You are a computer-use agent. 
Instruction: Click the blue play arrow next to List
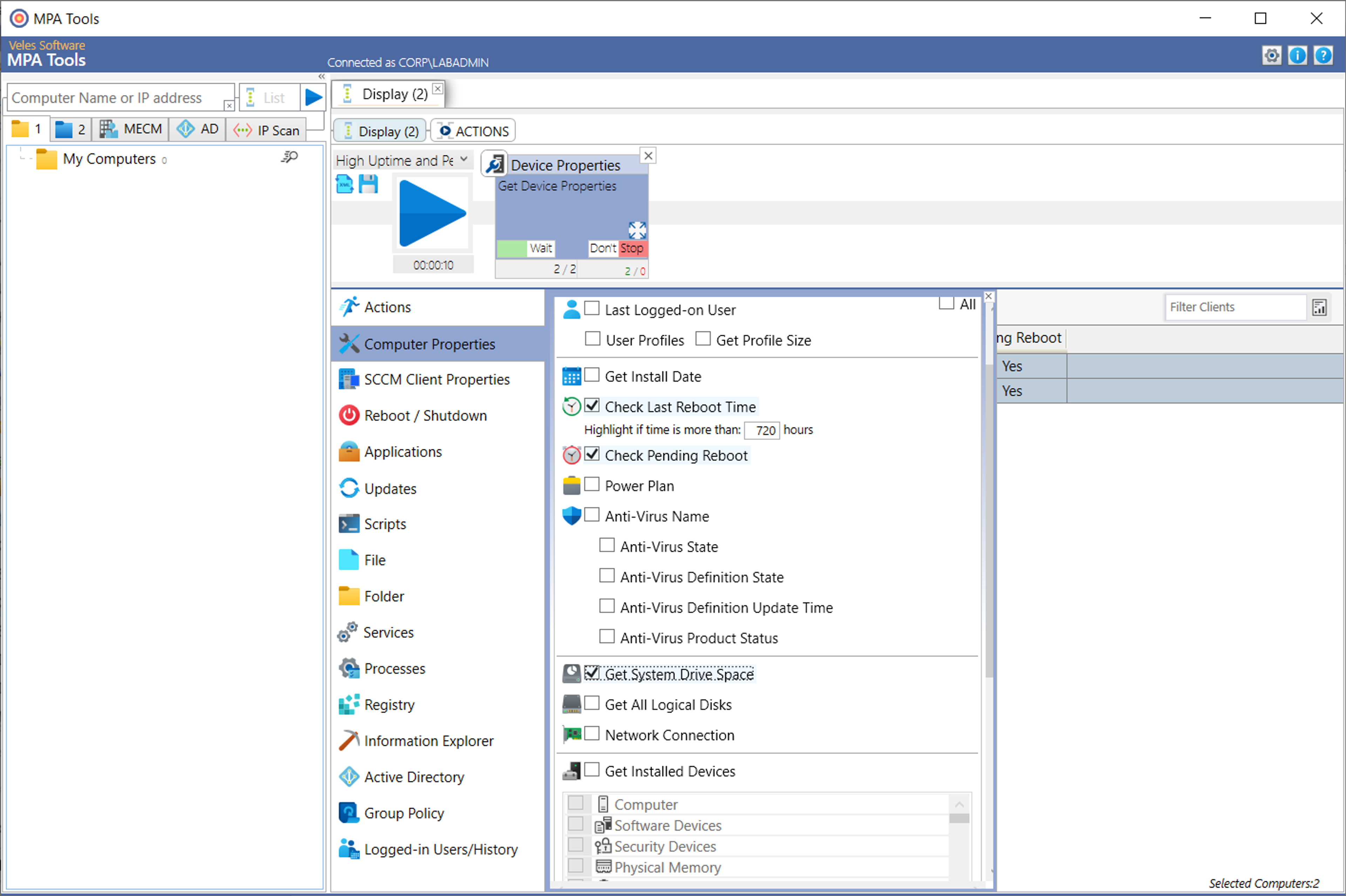click(313, 97)
